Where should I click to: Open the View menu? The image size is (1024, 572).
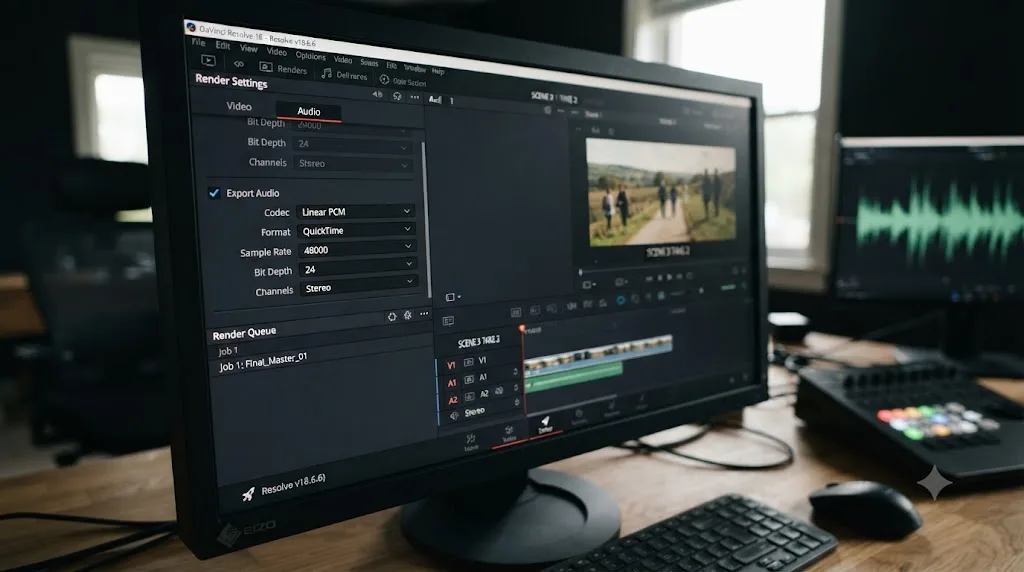tap(248, 48)
